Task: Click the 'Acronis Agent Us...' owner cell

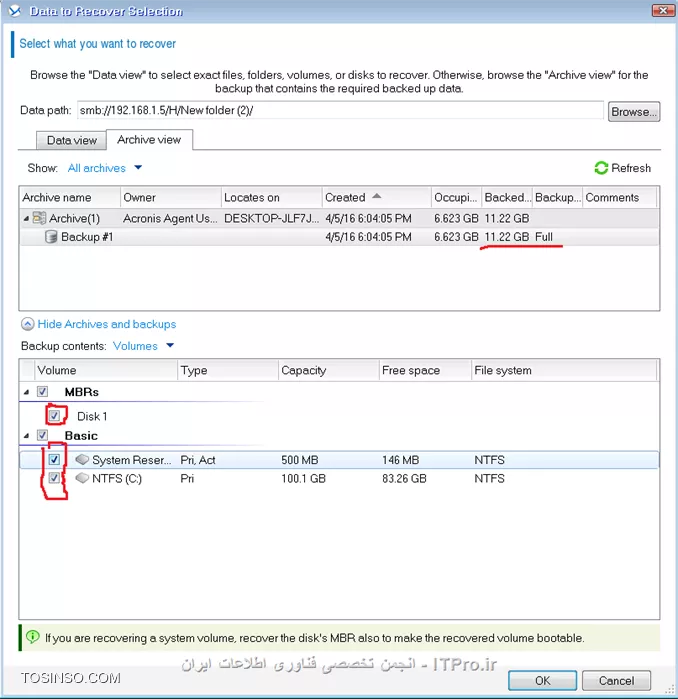Action: point(170,218)
